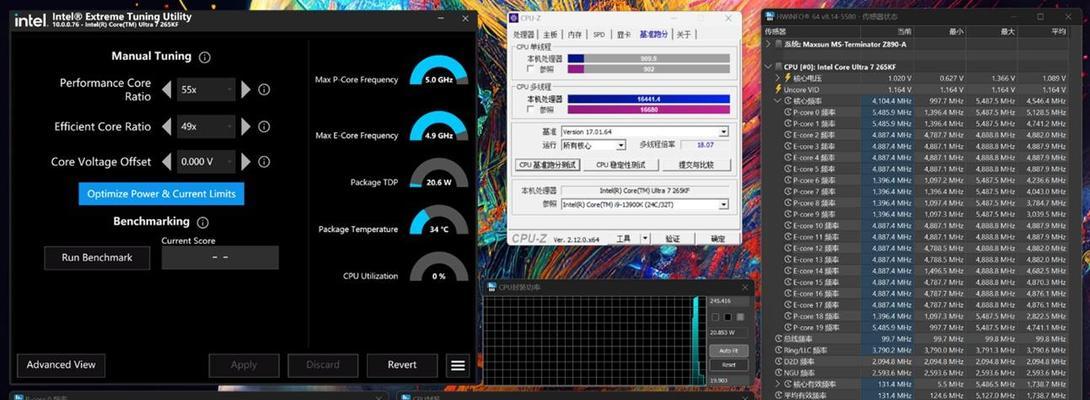Click Reset in CPU封装功率 graph window

click(x=729, y=365)
